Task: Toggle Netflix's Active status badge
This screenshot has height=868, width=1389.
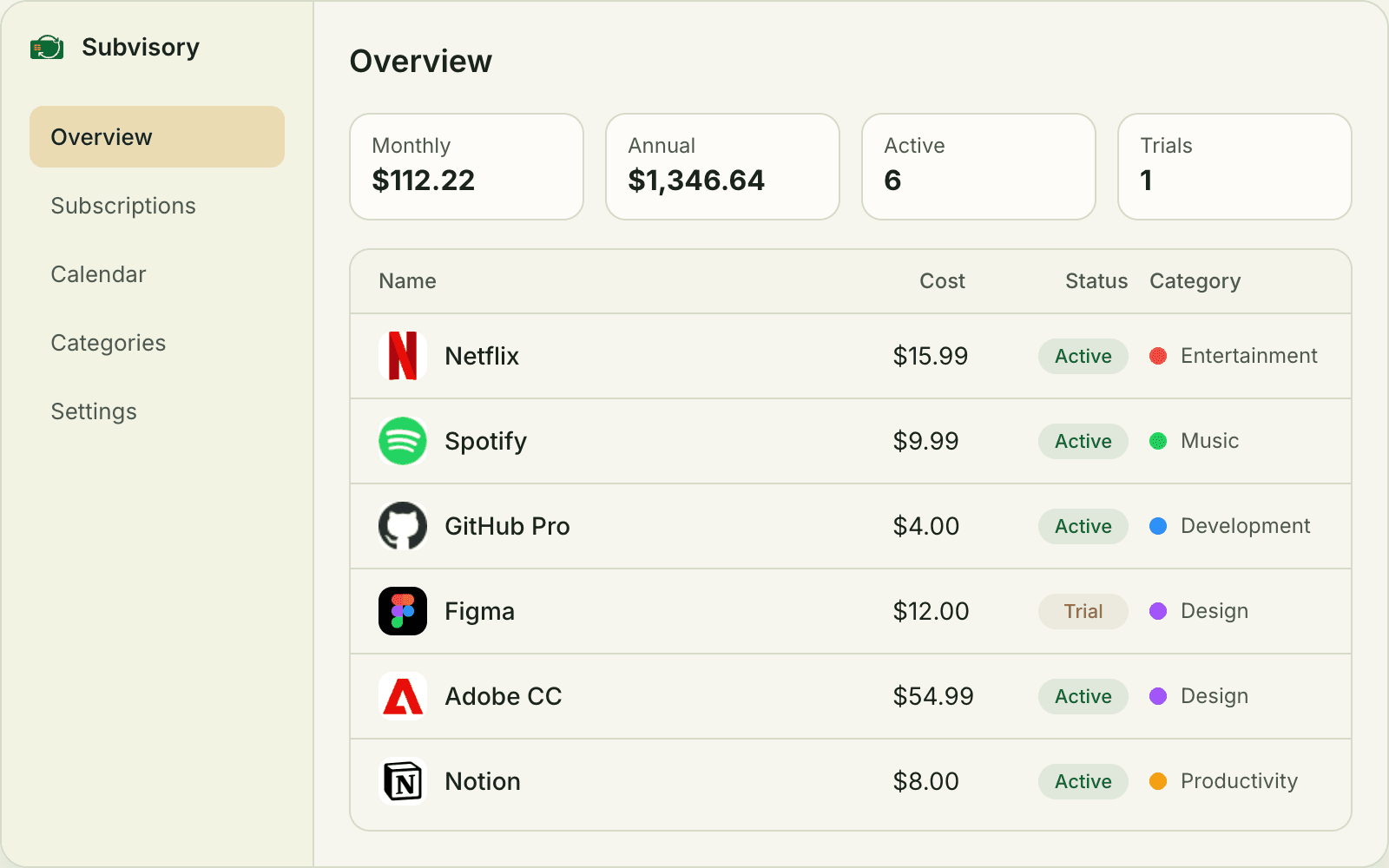Action: 1083,356
